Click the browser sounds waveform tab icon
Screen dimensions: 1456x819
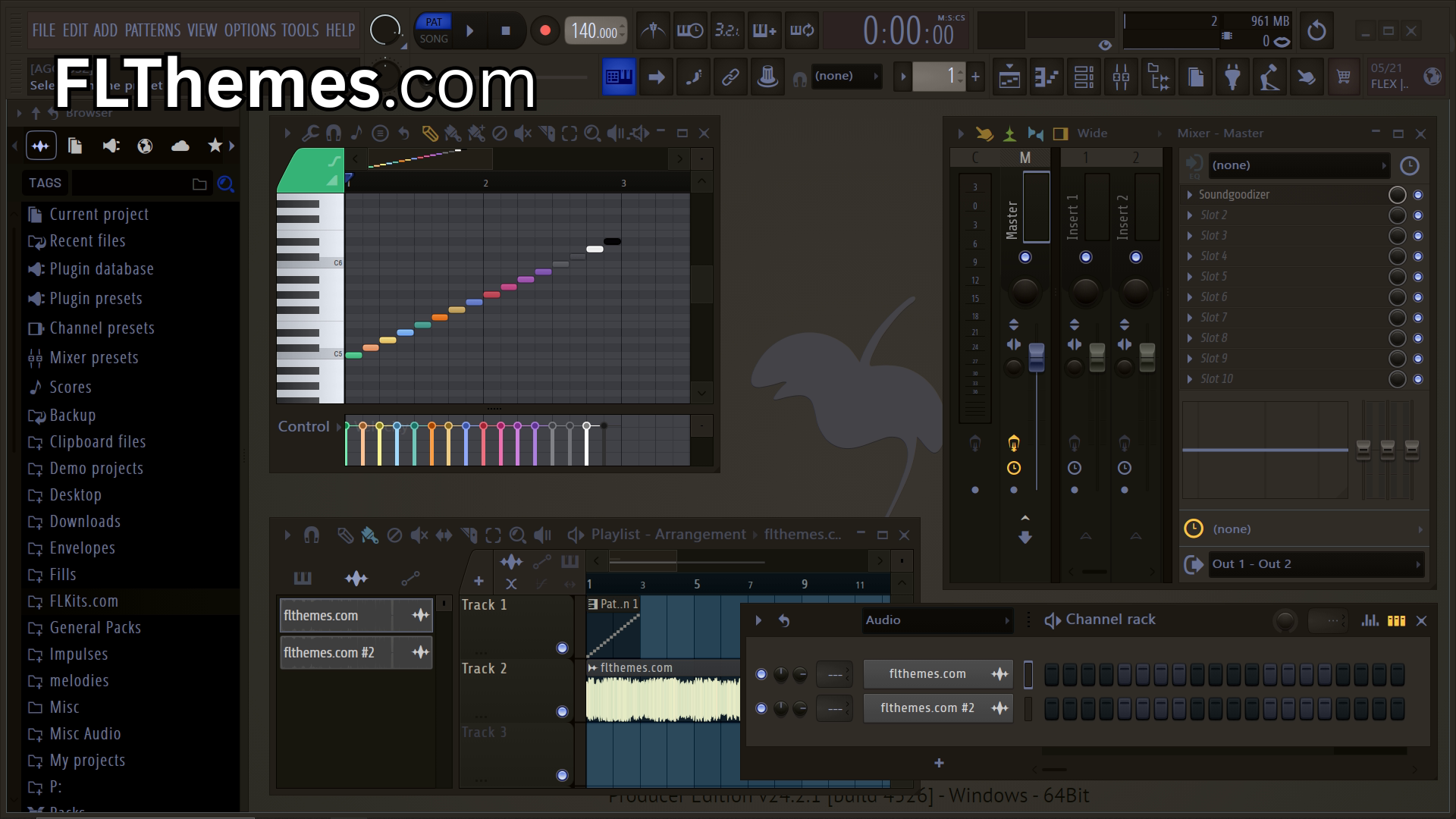point(41,146)
